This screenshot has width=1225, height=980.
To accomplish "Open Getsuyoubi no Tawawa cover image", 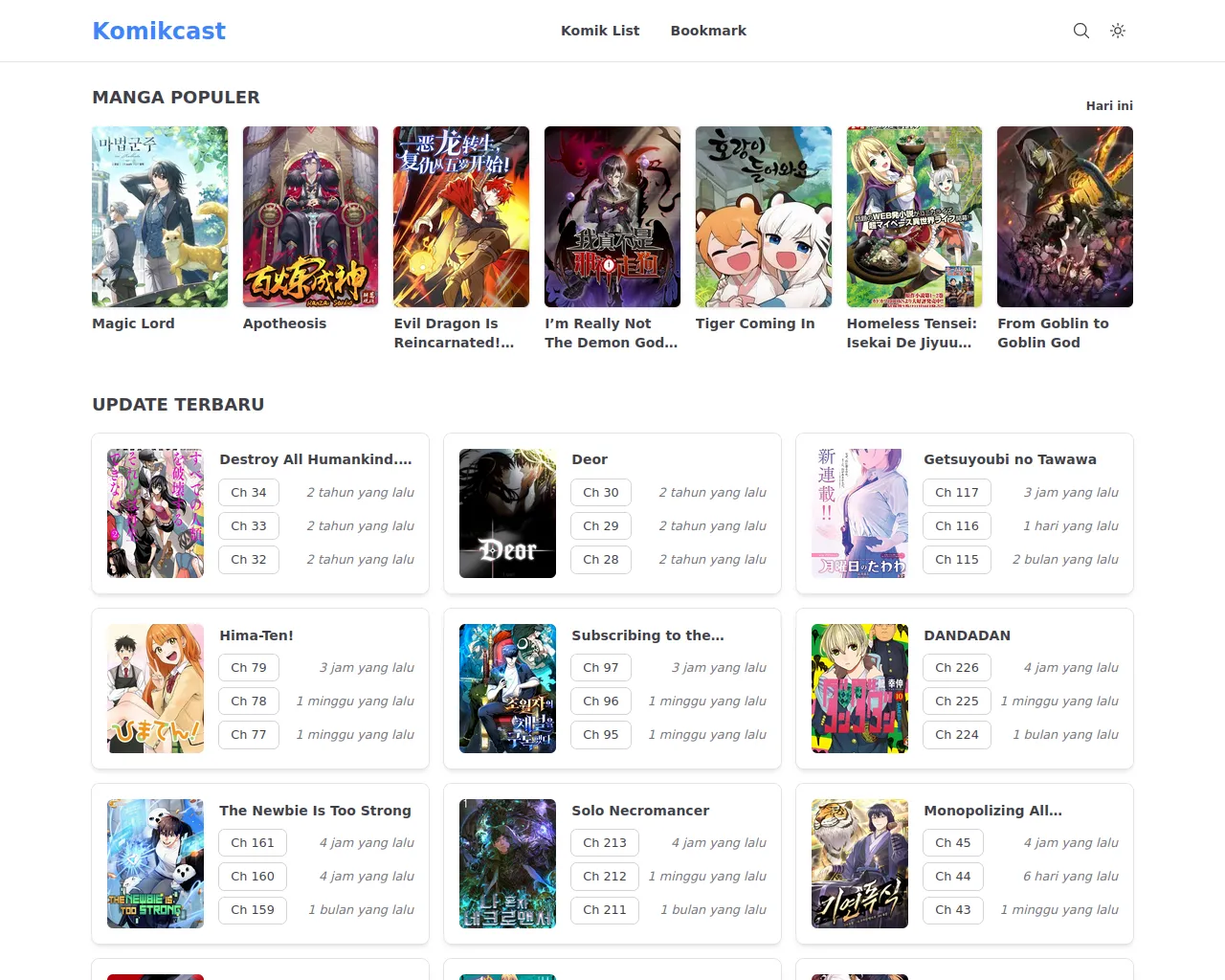I will tap(860, 514).
